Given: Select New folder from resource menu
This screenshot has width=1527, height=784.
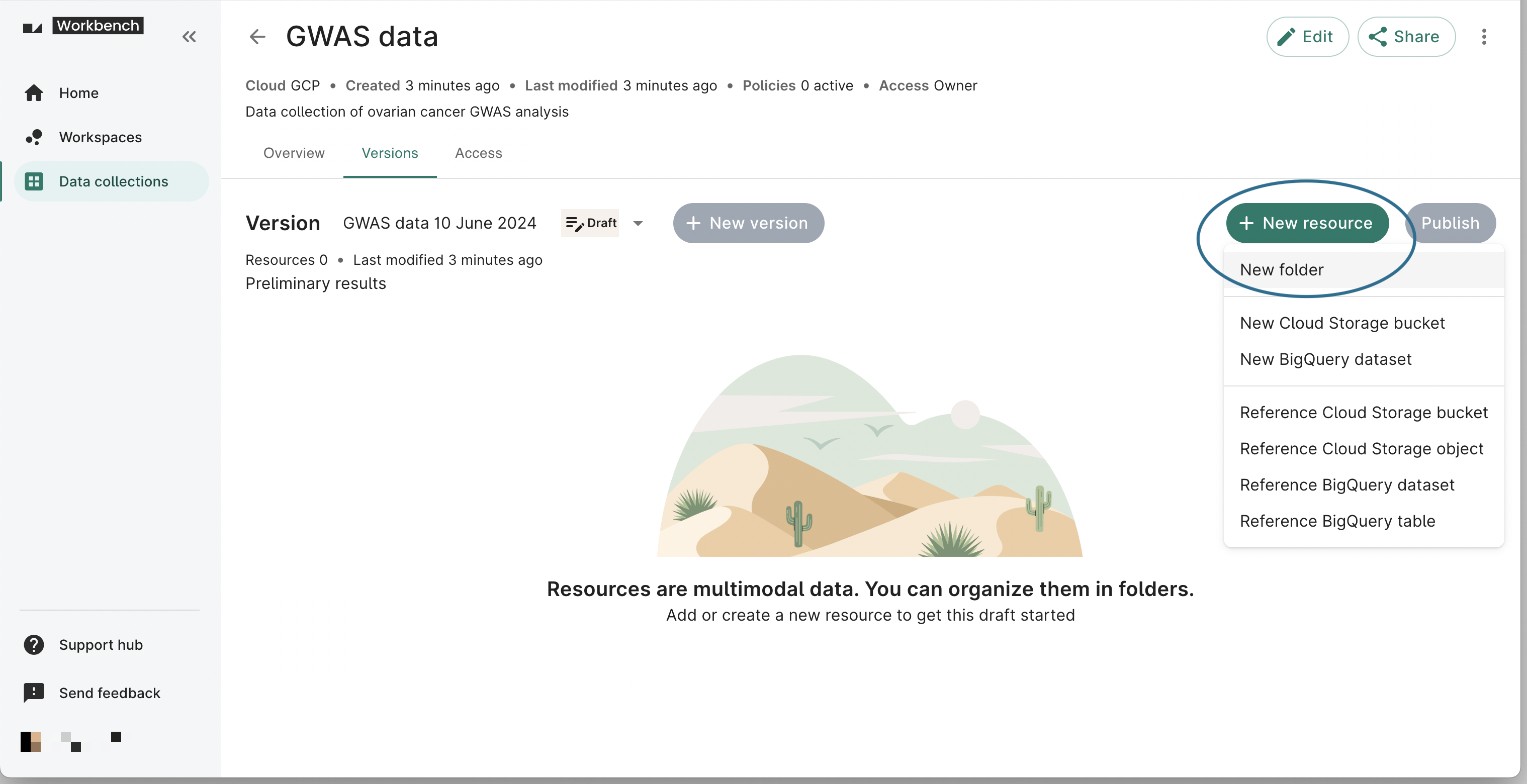Looking at the screenshot, I should pos(1282,269).
